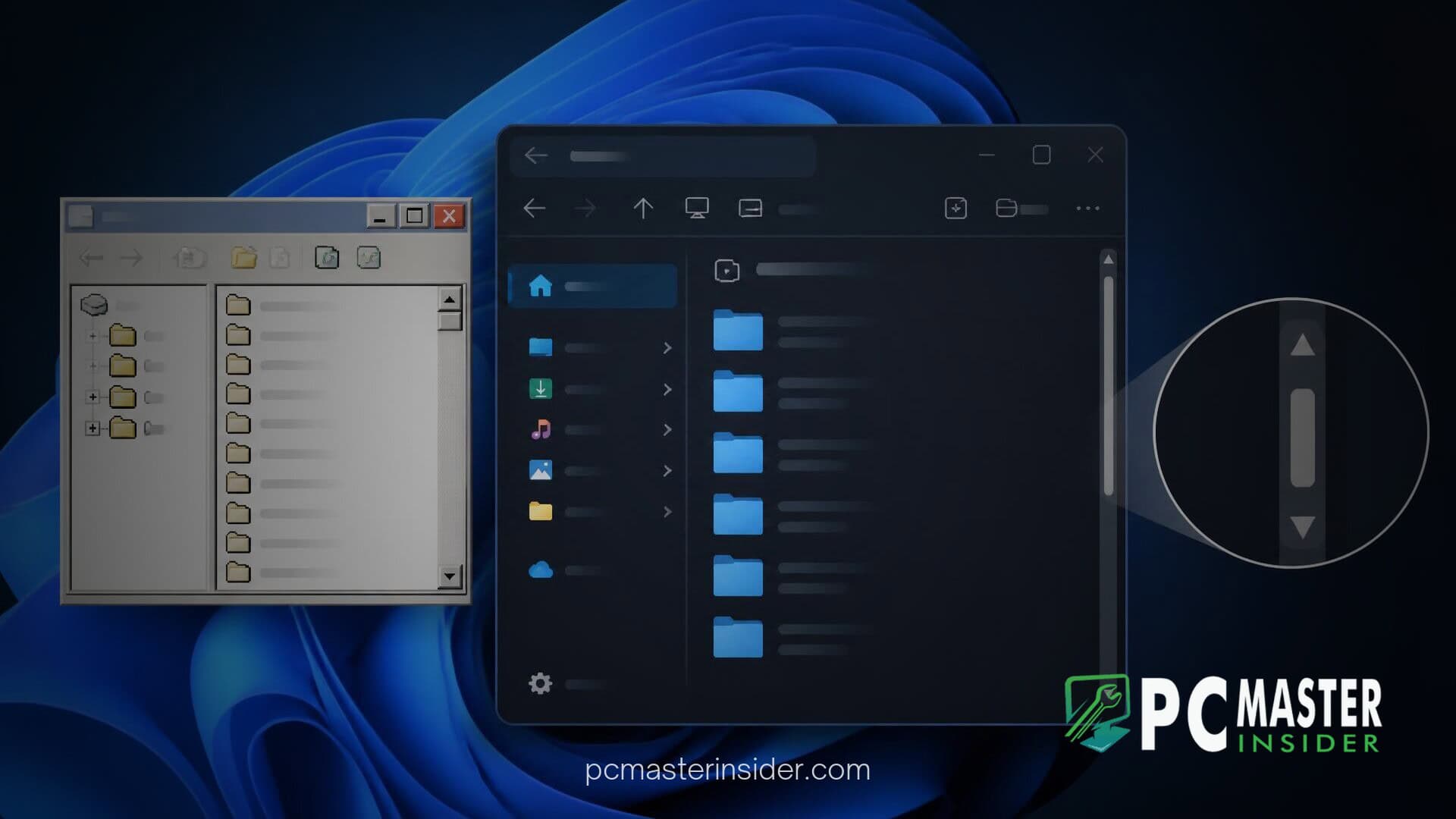Select Home in the dark window sidebar
The width and height of the screenshot is (1456, 819).
(x=592, y=286)
